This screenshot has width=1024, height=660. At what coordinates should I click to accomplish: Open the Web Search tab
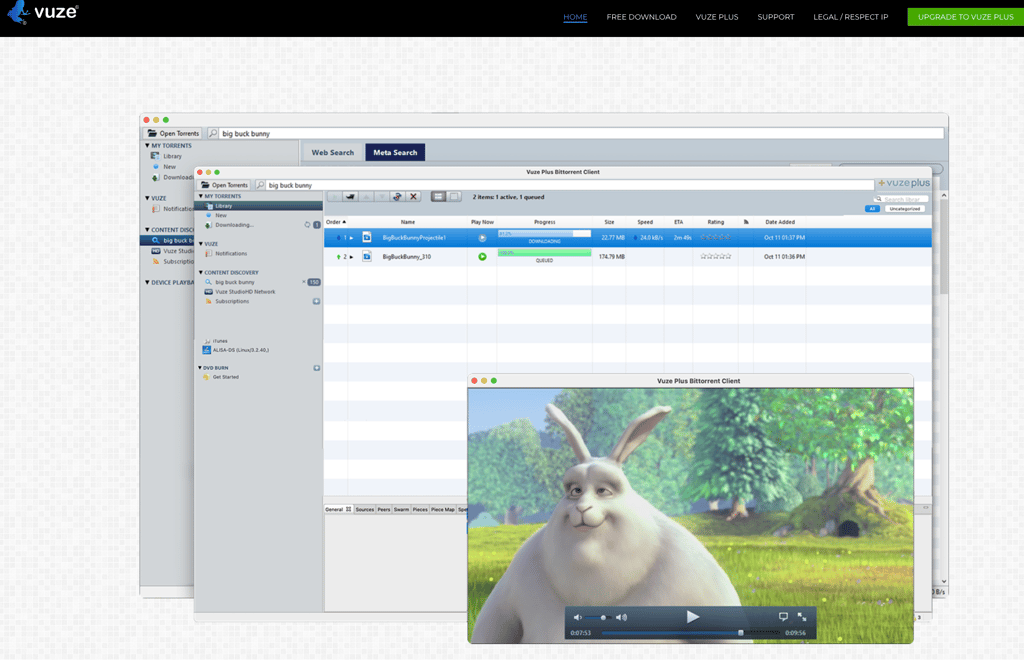coord(332,152)
